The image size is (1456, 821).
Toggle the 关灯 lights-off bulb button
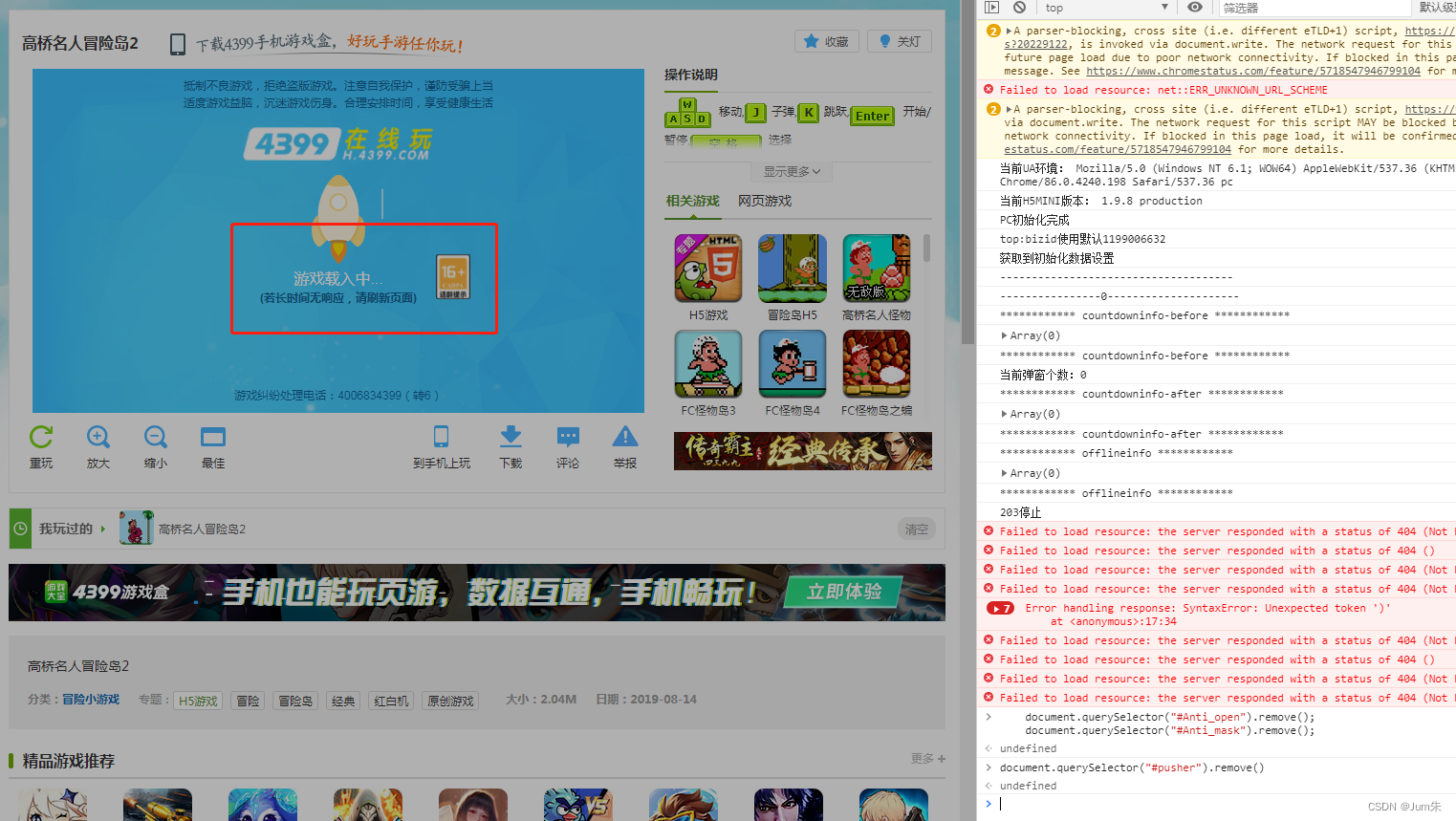pyautogui.click(x=900, y=41)
